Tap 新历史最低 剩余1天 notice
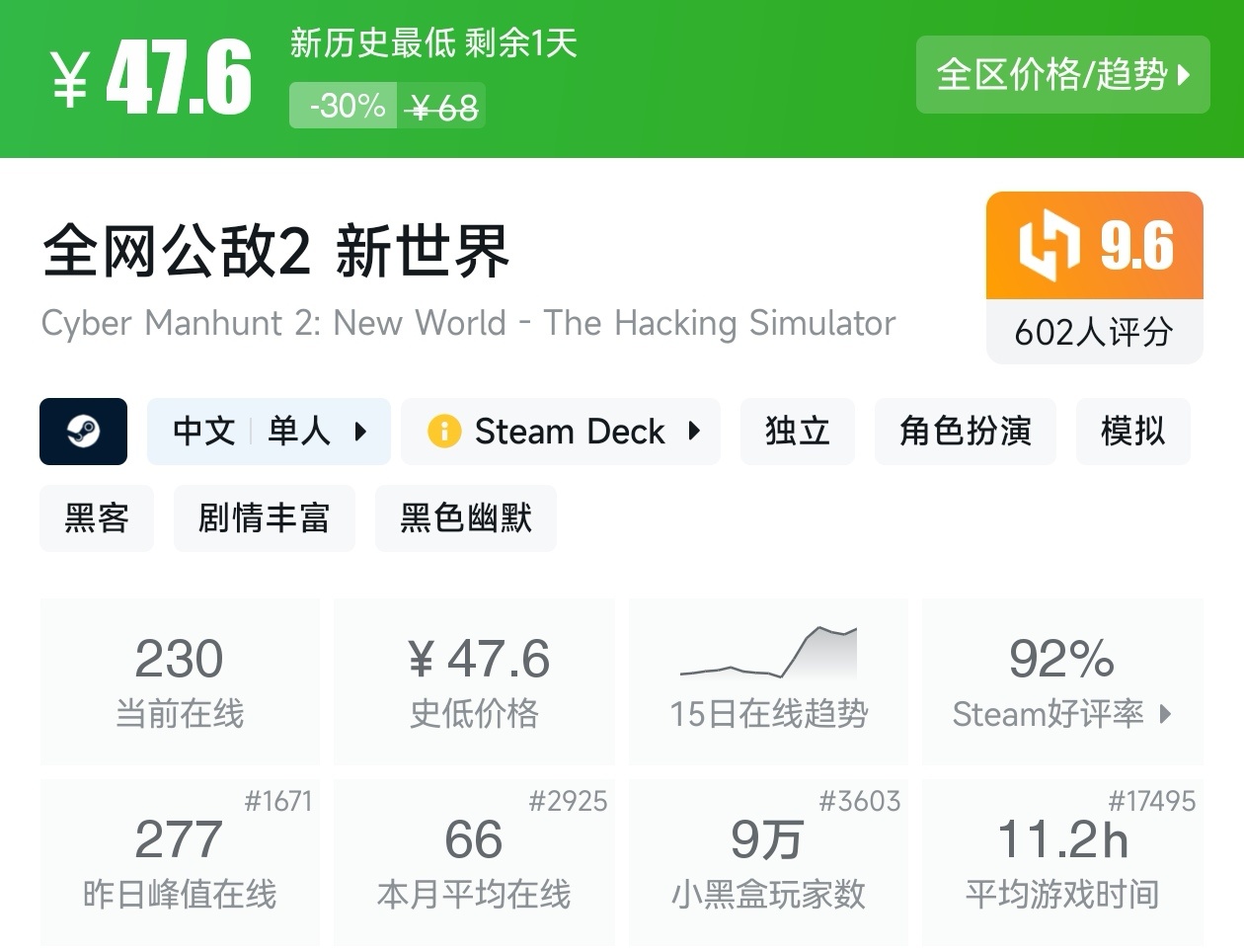 pyautogui.click(x=433, y=43)
